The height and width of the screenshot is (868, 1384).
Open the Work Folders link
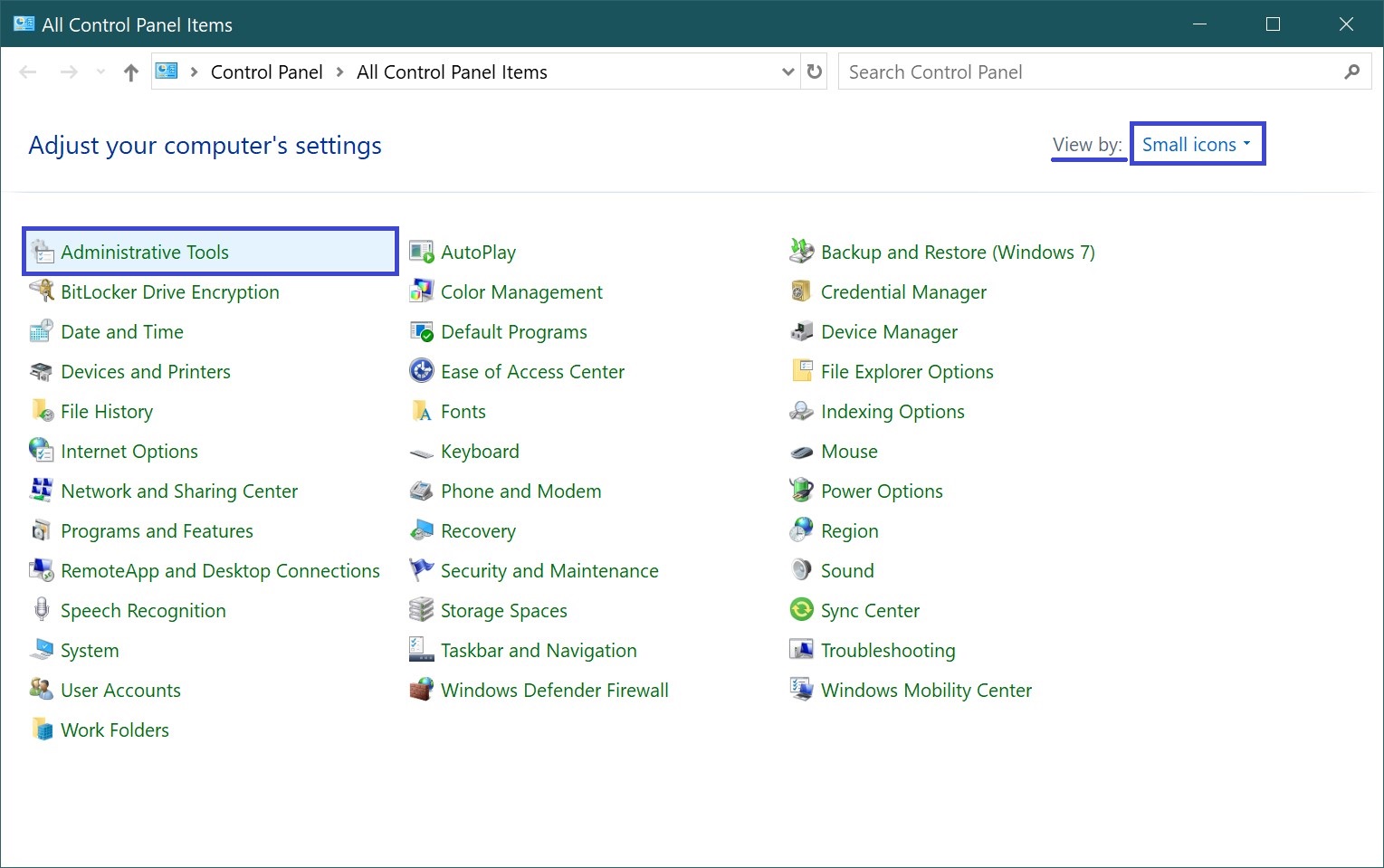pyautogui.click(x=115, y=730)
